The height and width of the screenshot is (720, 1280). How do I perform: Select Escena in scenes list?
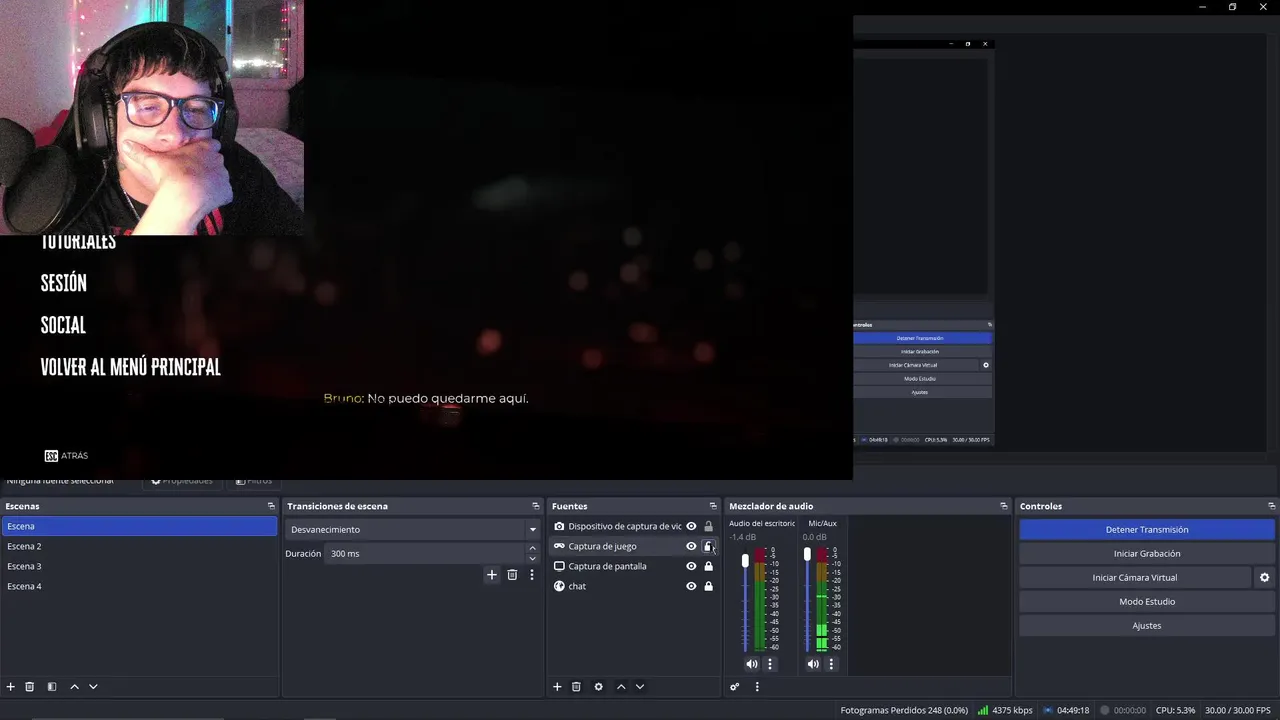click(x=139, y=526)
